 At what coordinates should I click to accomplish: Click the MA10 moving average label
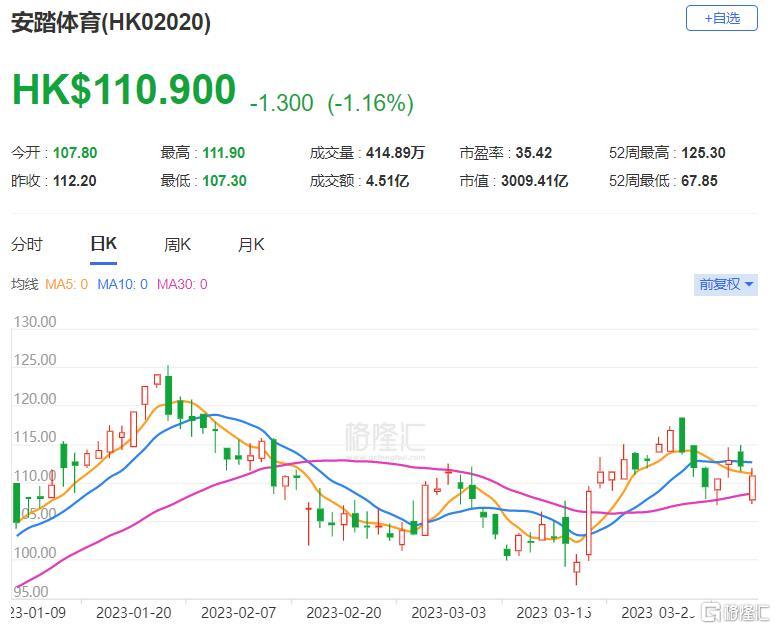click(x=122, y=285)
